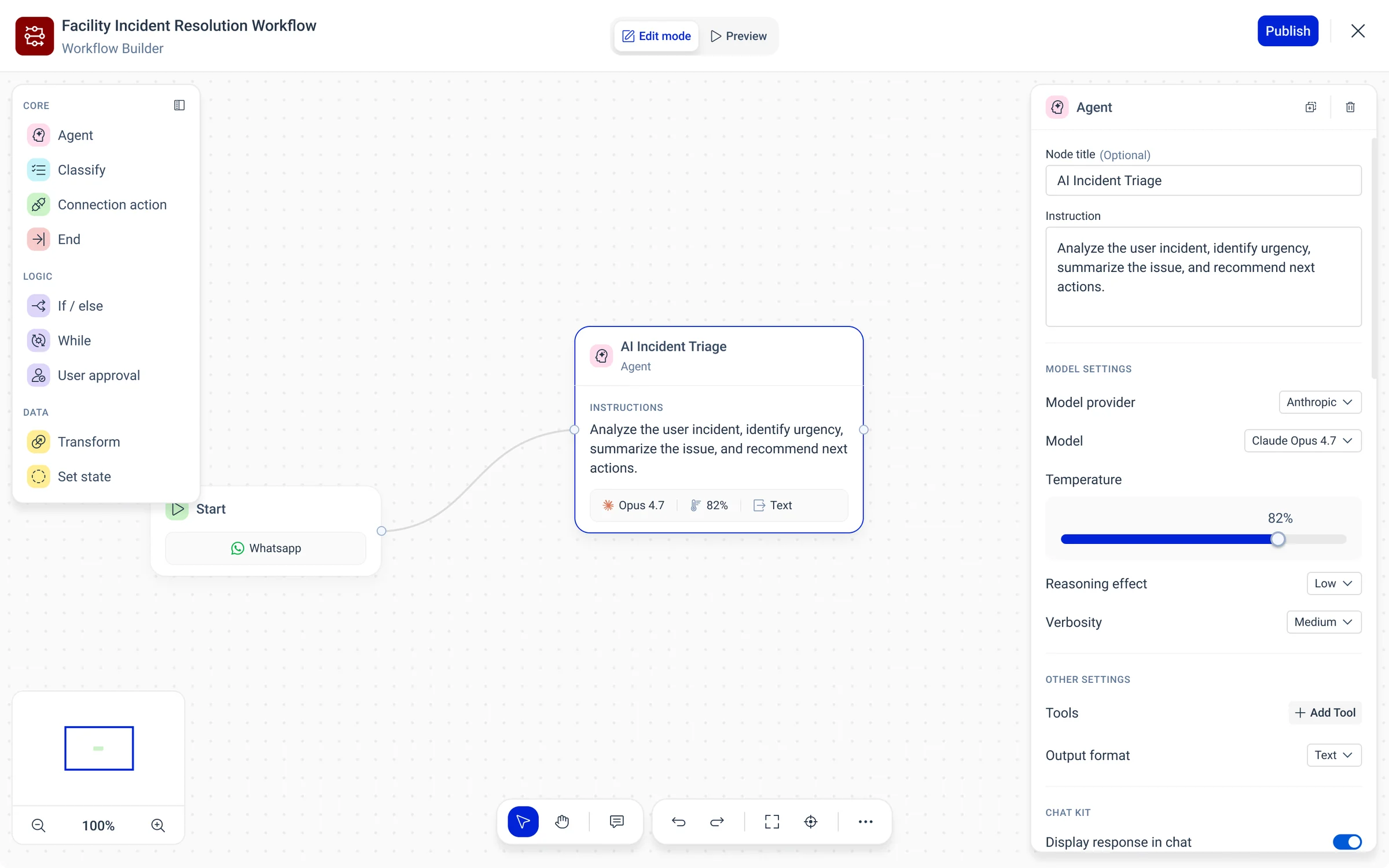This screenshot has height=868, width=1389.
Task: Undo the last action
Action: point(679,821)
